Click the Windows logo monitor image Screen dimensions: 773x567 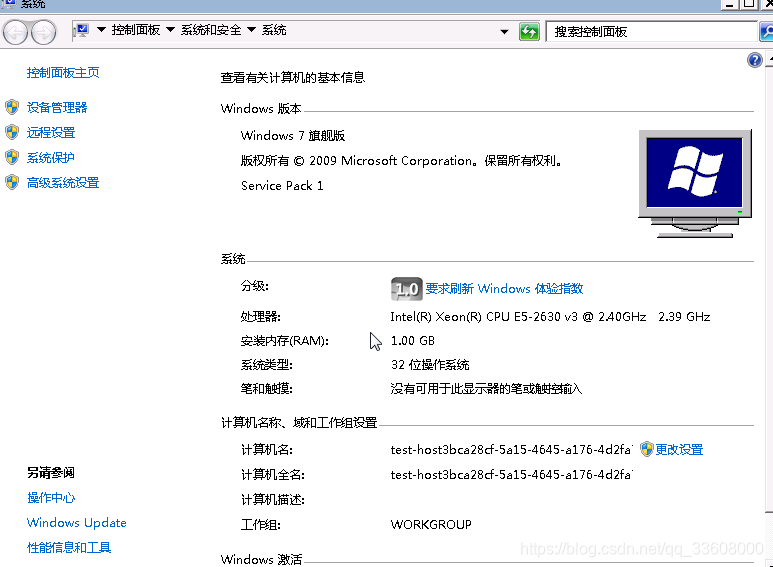pos(695,183)
